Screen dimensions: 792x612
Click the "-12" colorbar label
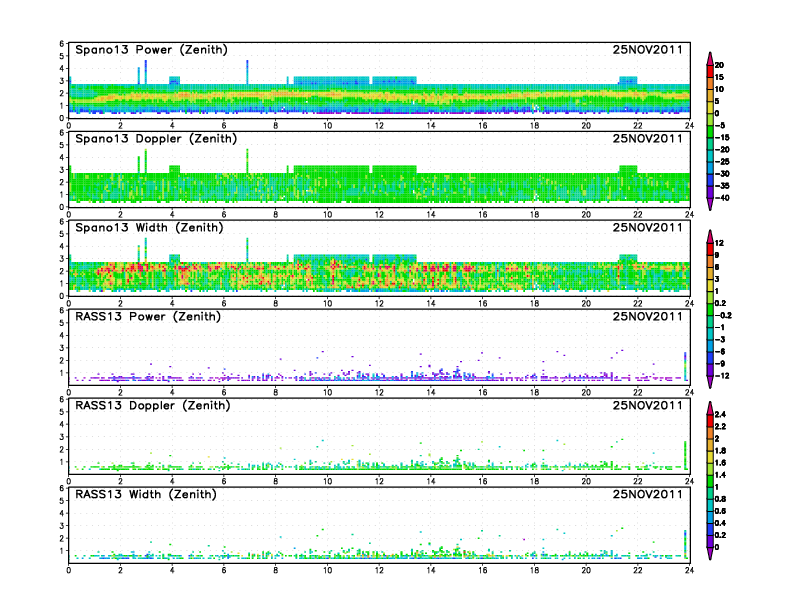(x=722, y=376)
